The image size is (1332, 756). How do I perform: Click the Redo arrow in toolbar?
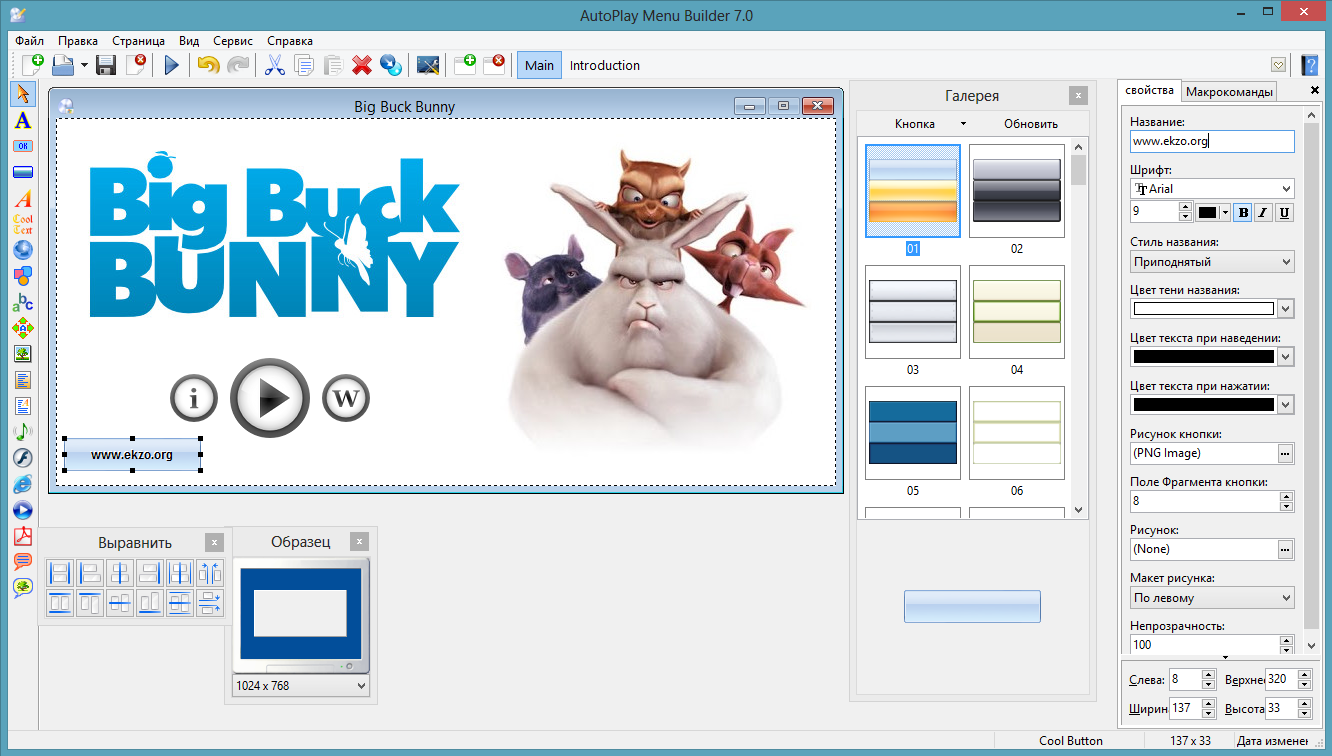coord(238,65)
